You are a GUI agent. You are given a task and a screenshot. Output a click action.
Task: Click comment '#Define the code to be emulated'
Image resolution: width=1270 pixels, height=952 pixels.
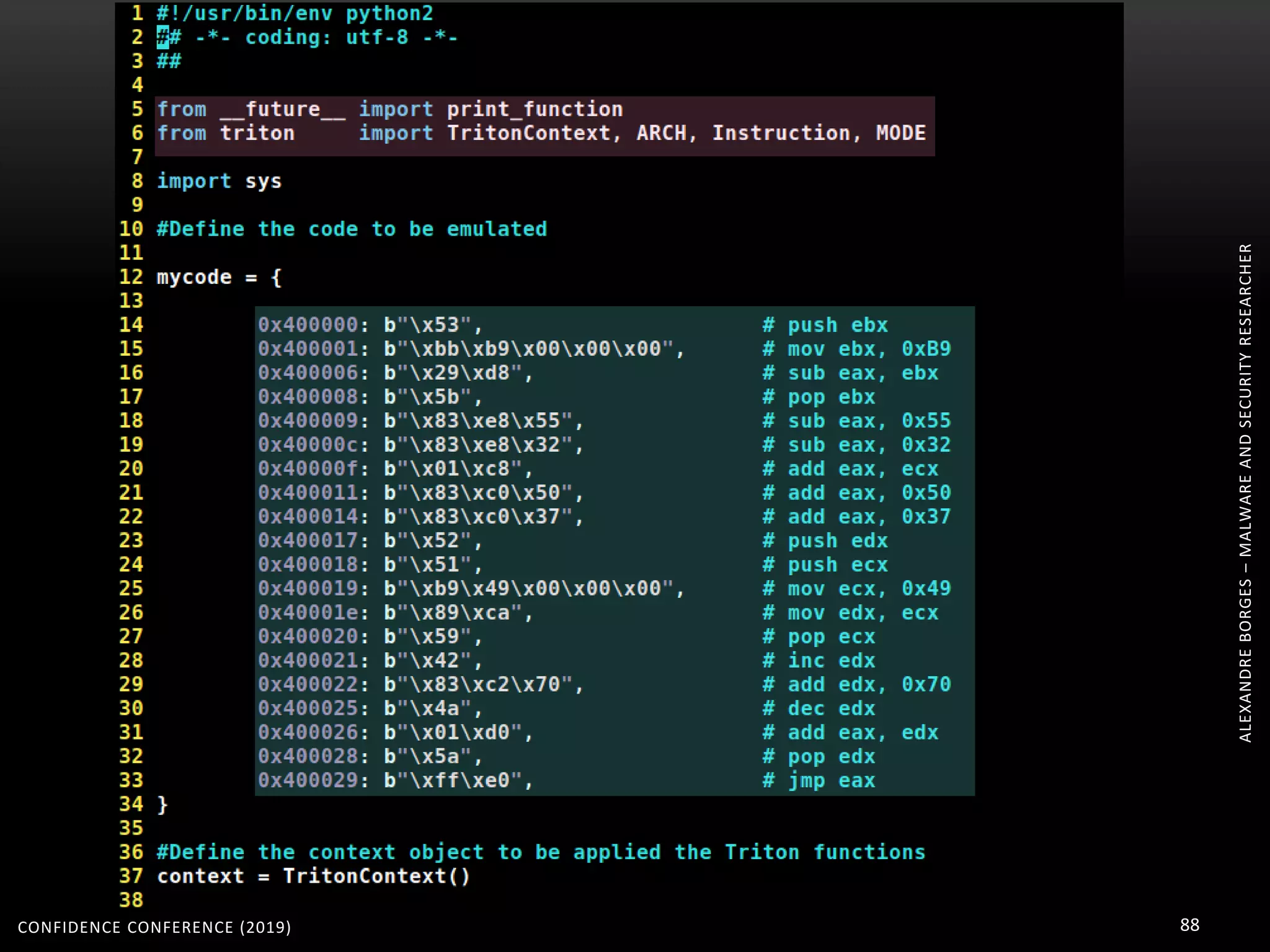tap(352, 229)
